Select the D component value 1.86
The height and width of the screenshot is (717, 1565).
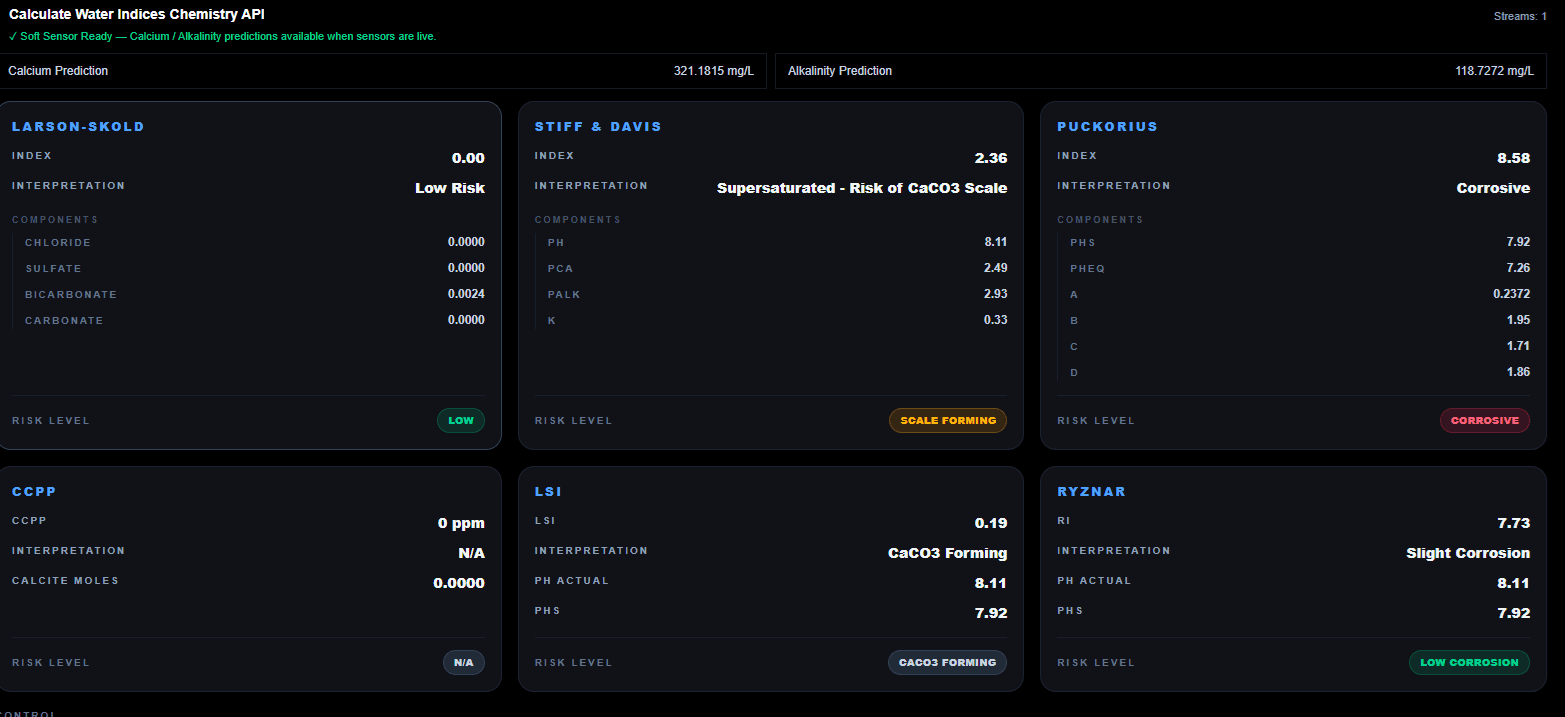pos(1518,372)
